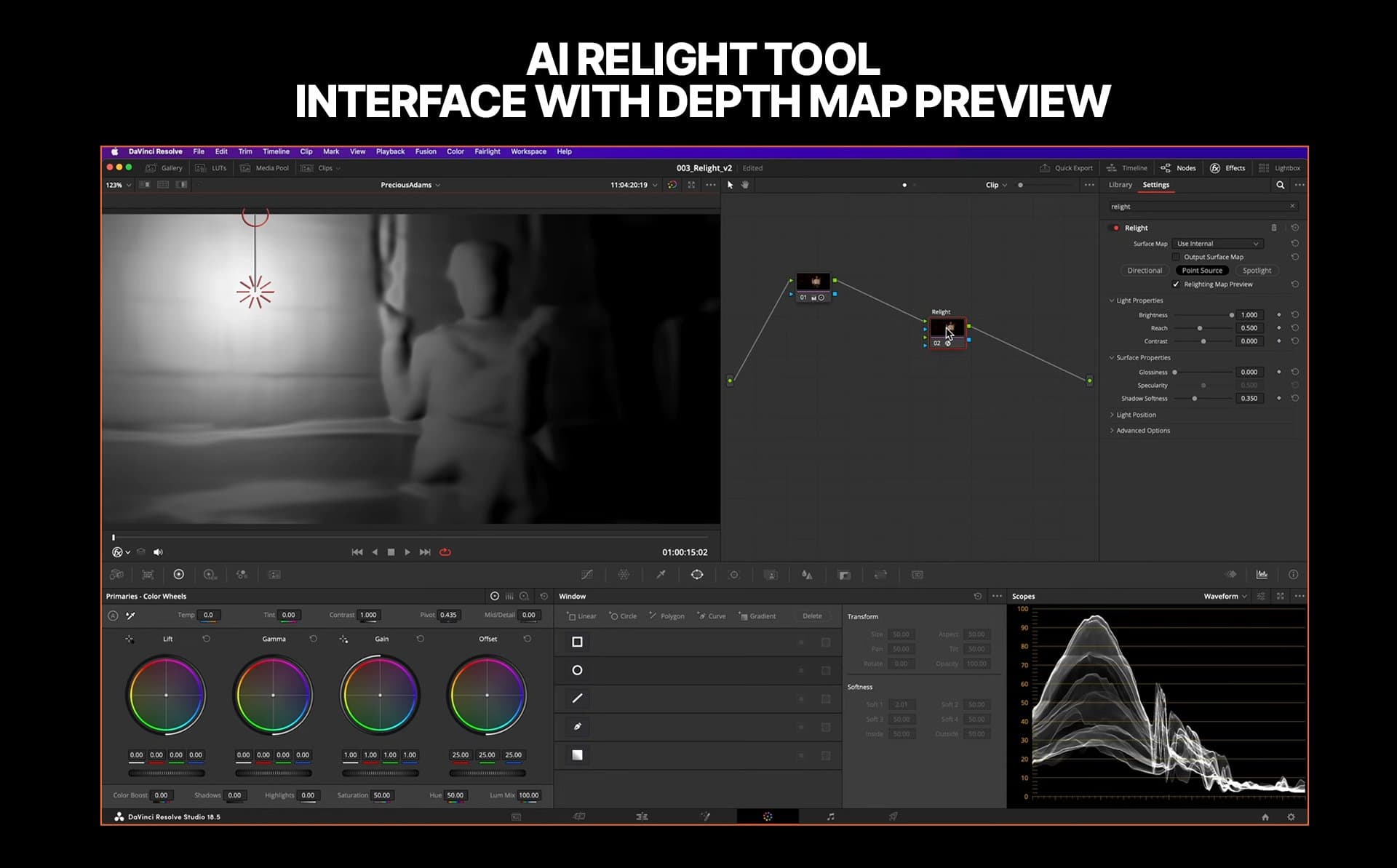
Task: Select the hand pan tool in node editor
Action: click(x=745, y=185)
